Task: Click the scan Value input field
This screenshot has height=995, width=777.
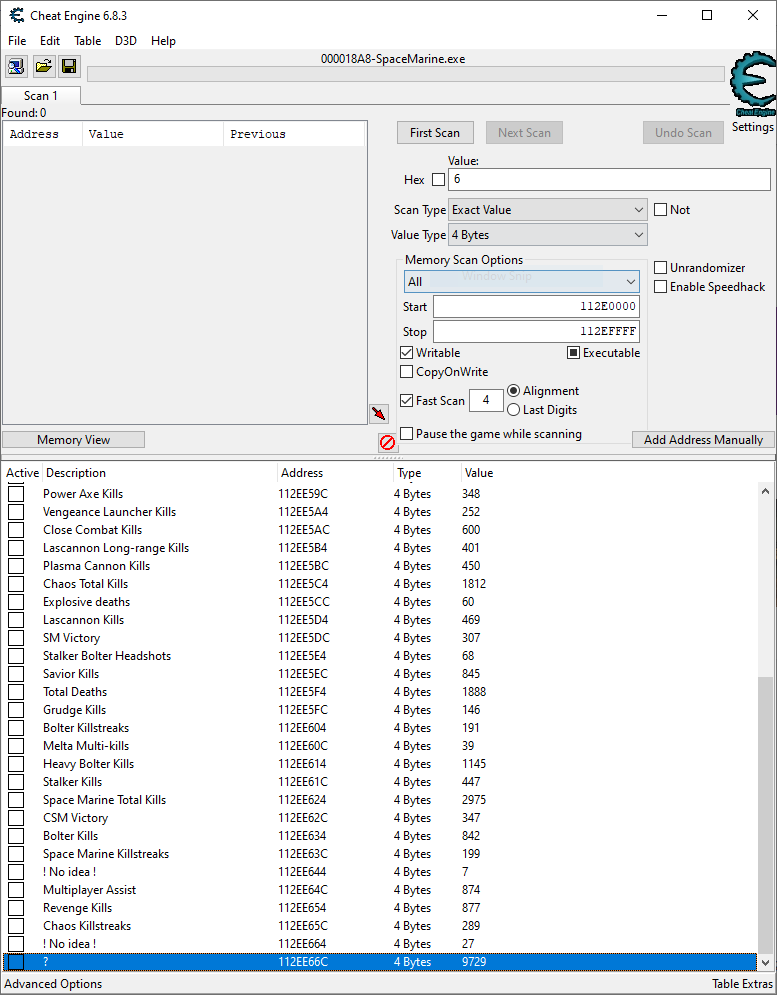Action: tap(609, 180)
